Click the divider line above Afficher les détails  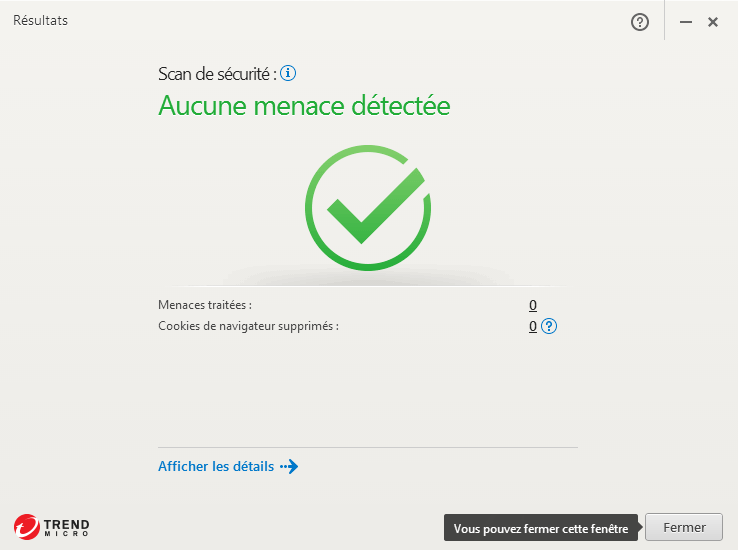coord(368,447)
